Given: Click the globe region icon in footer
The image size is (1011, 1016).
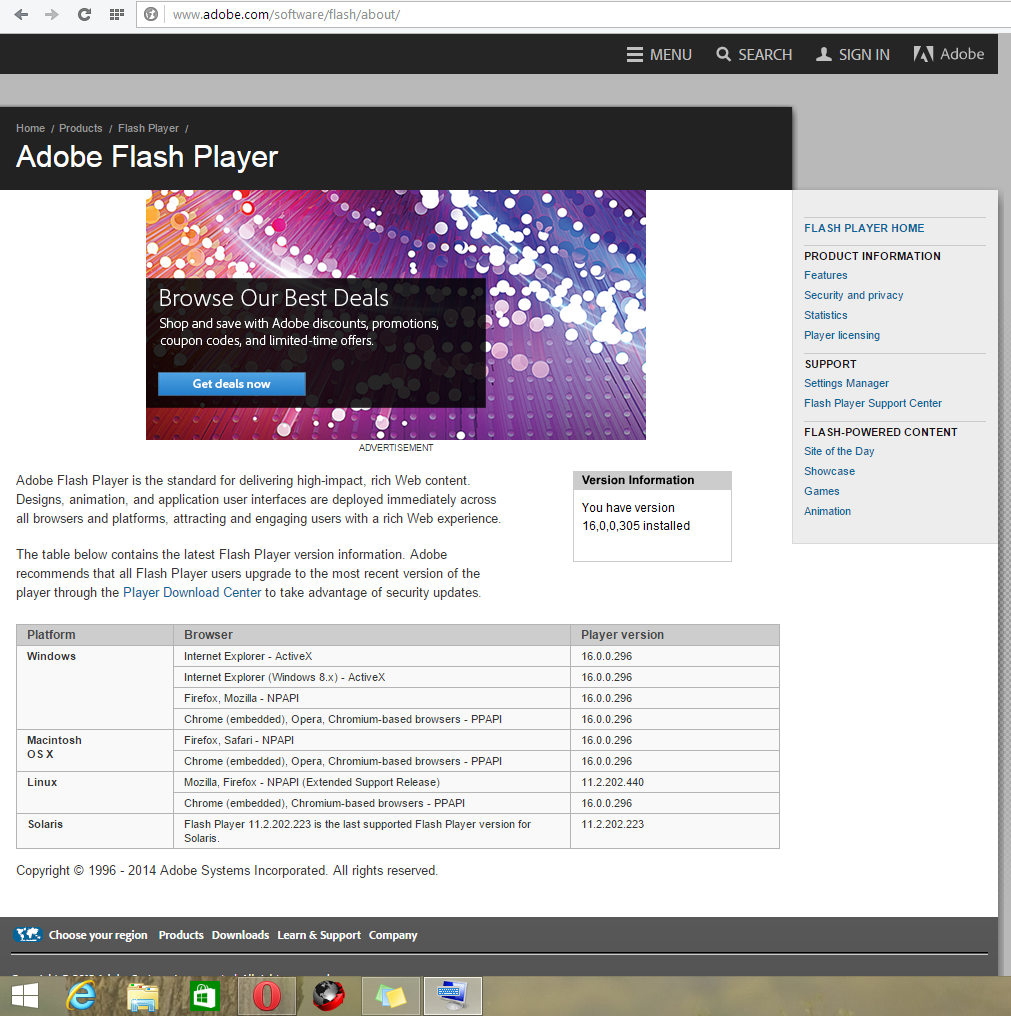Looking at the screenshot, I should pos(28,934).
